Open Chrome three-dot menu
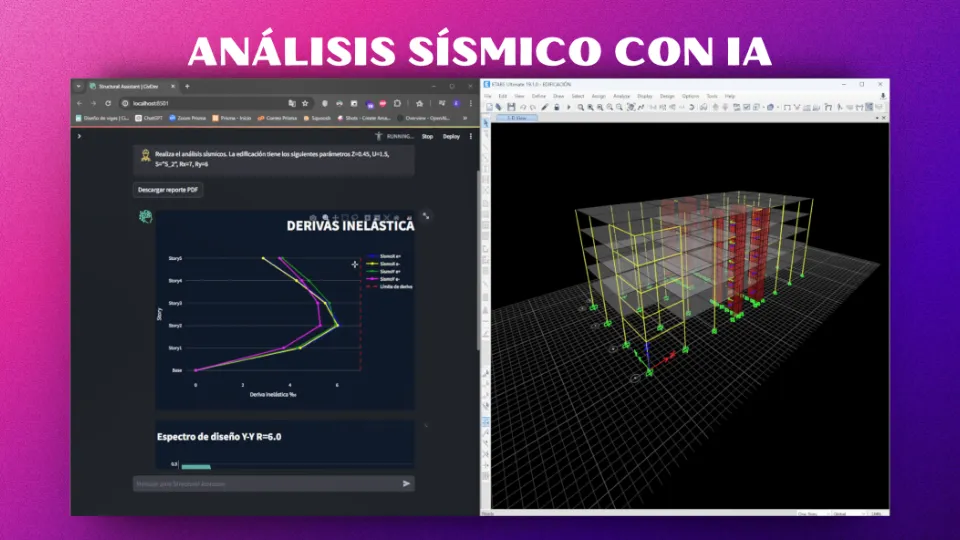The width and height of the screenshot is (960, 540). [470, 103]
